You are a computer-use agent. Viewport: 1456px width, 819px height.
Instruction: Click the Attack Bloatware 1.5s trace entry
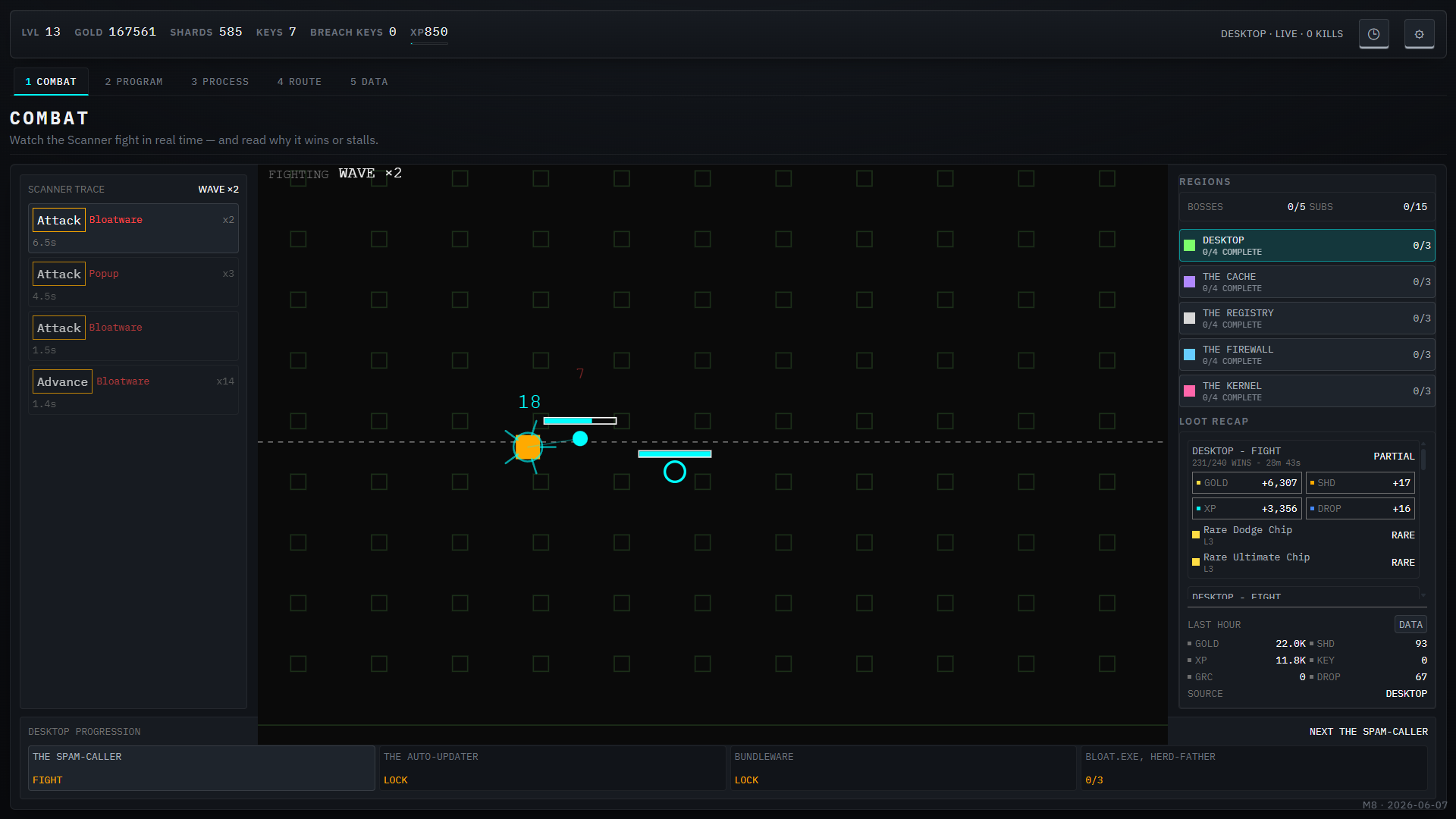pos(133,336)
